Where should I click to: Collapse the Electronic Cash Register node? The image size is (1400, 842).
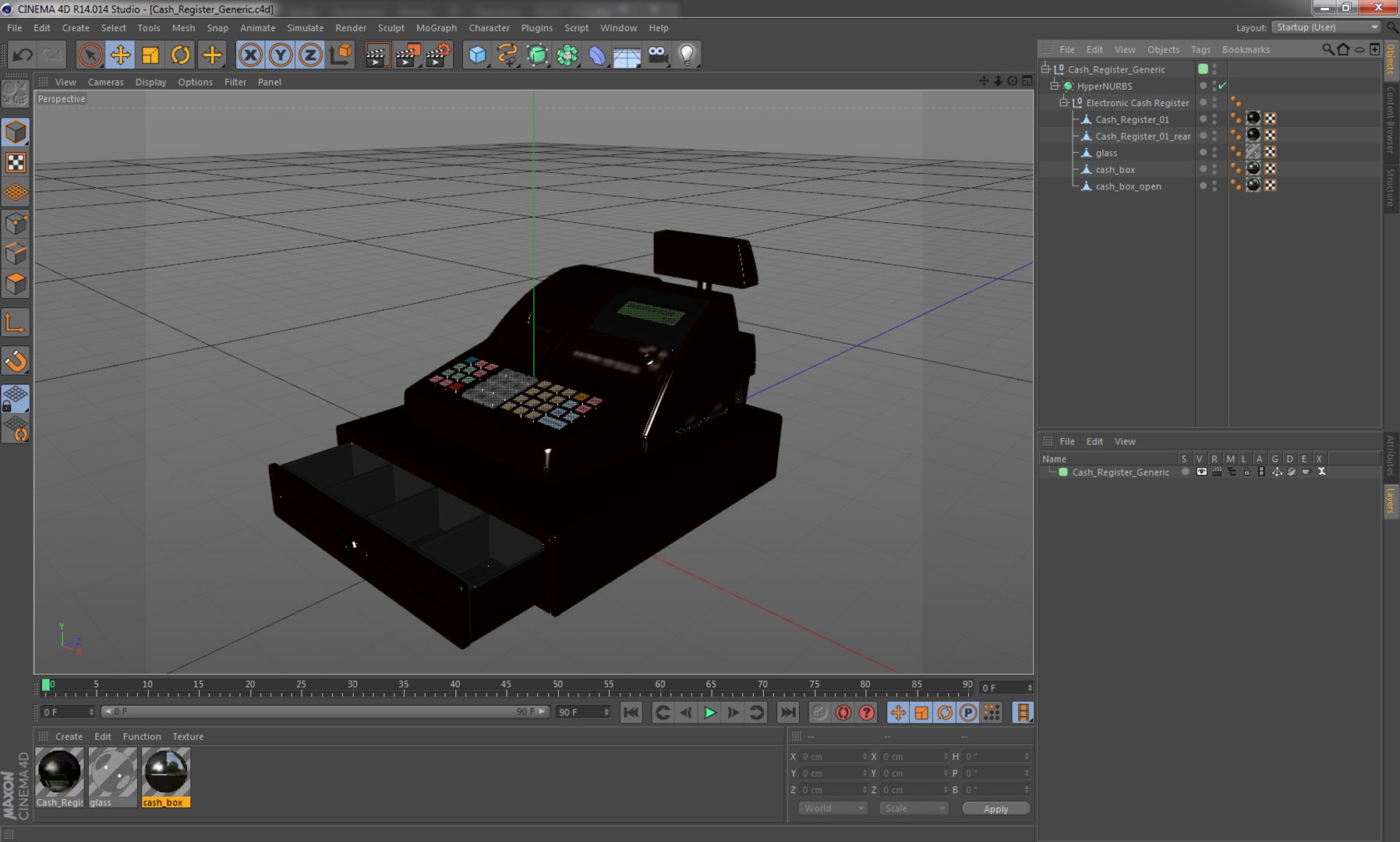1064,102
